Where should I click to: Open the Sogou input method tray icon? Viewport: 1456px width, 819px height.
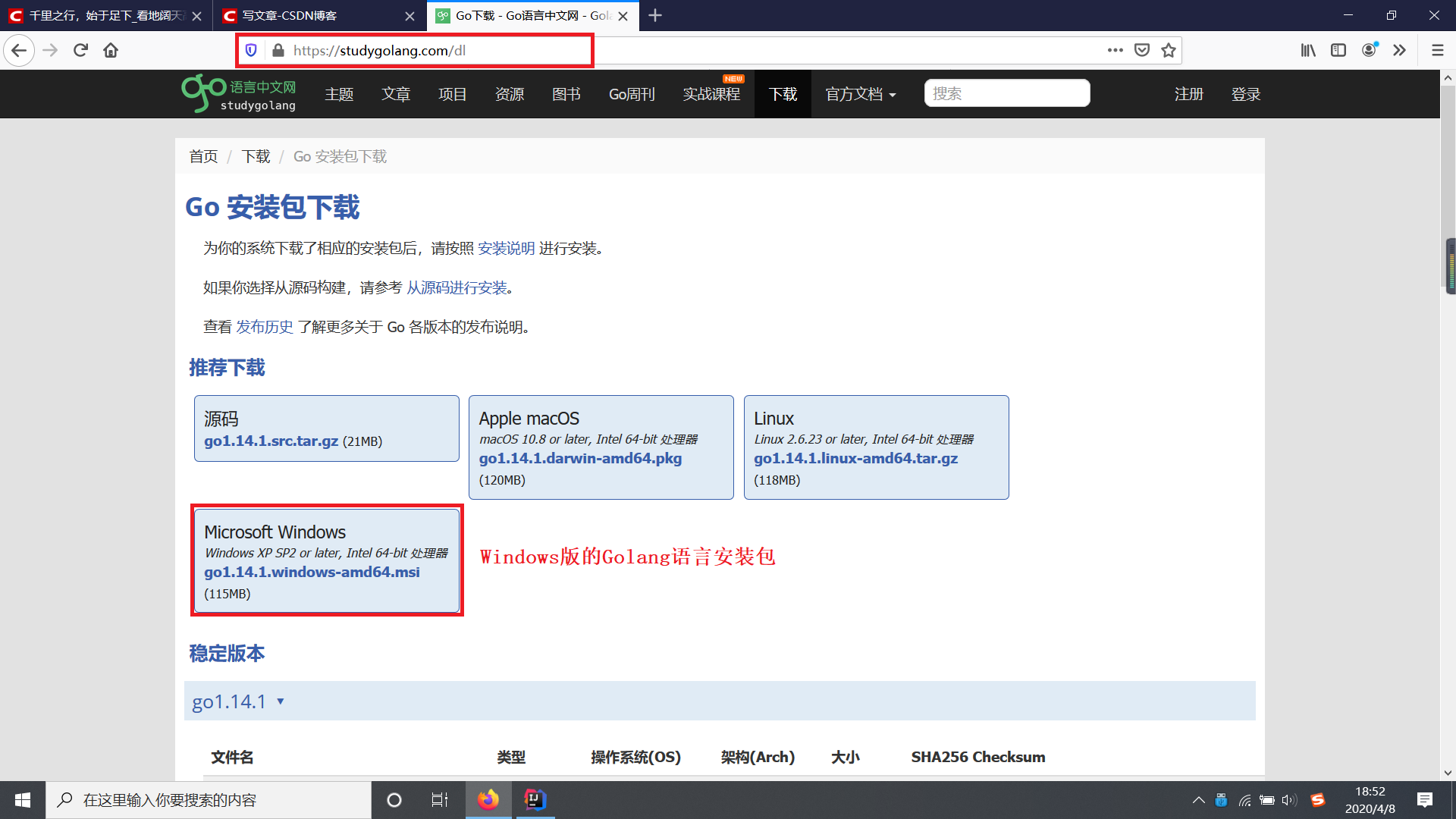coord(1318,800)
